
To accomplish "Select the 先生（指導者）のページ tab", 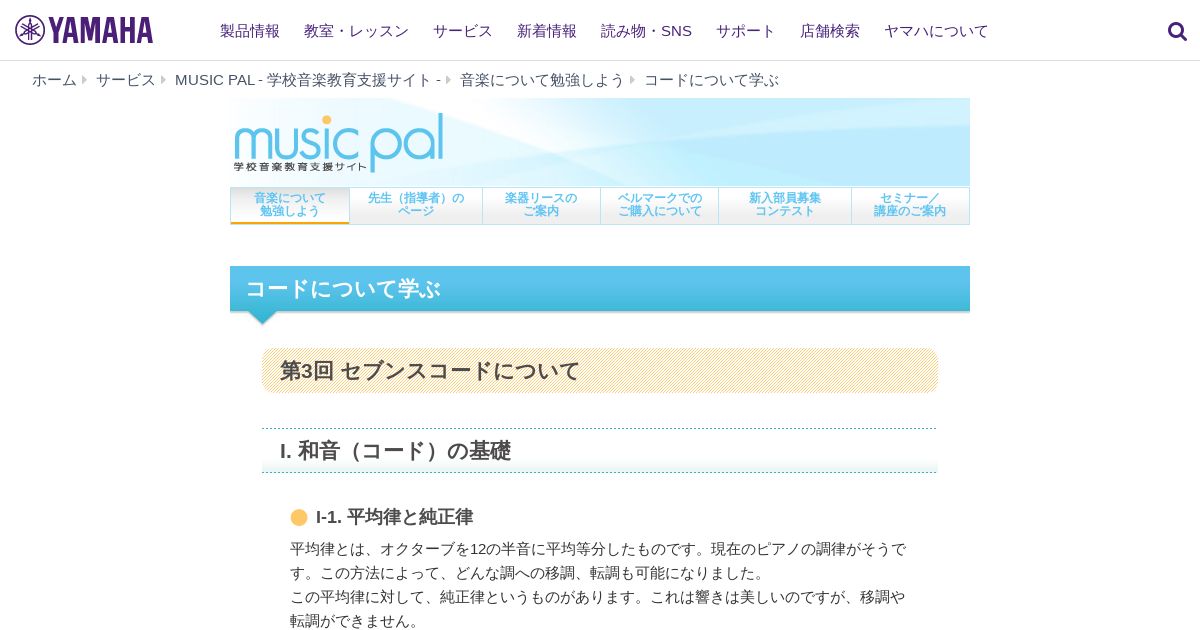I will tap(416, 205).
